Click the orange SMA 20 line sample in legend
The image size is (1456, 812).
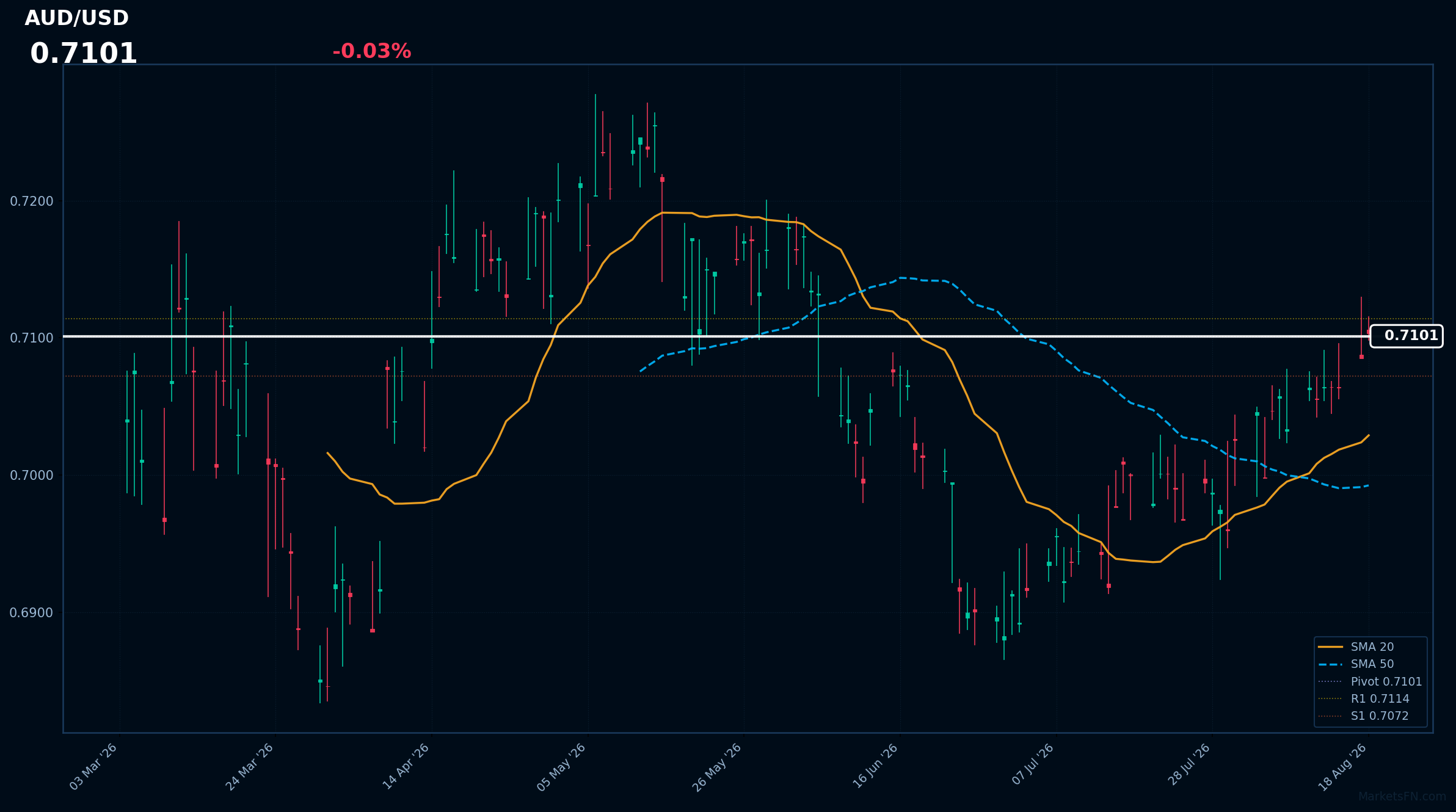pos(1330,647)
